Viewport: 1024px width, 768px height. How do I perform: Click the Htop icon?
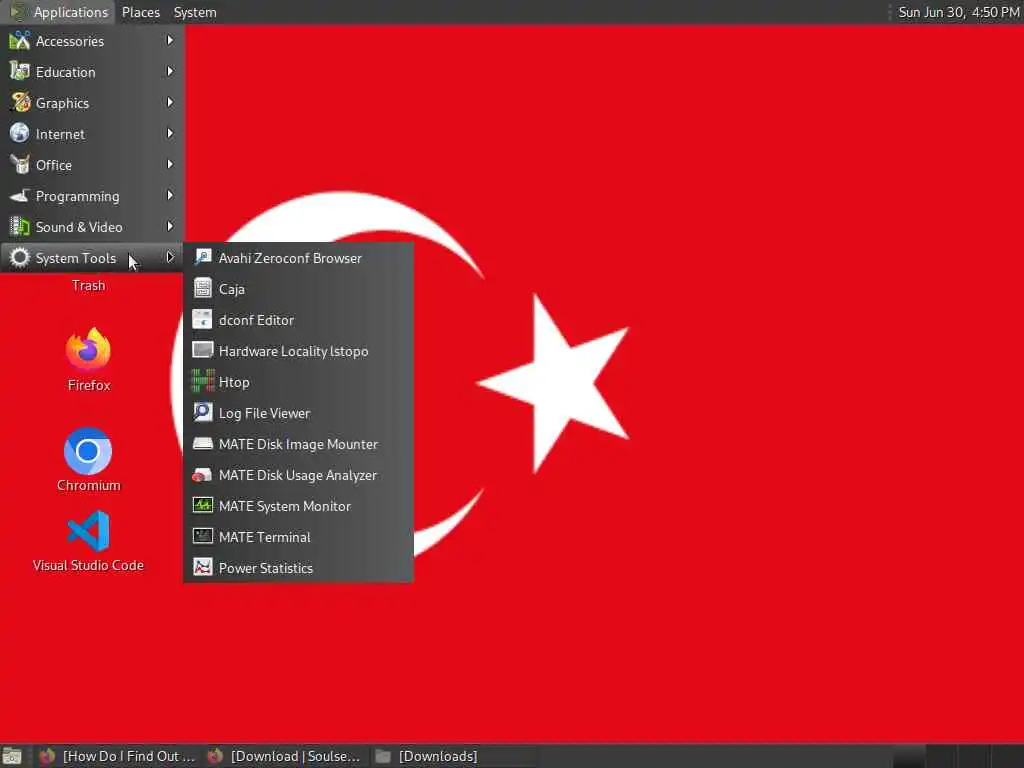[x=202, y=381]
